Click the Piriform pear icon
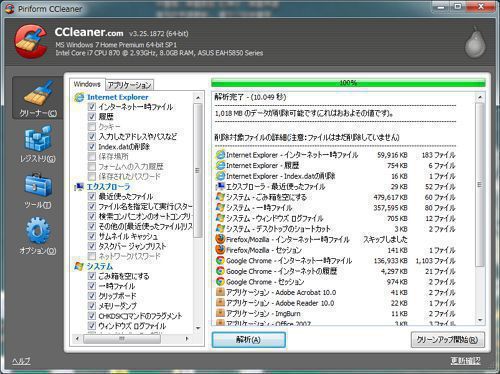Screen dimensions: 500x374 (475, 42)
